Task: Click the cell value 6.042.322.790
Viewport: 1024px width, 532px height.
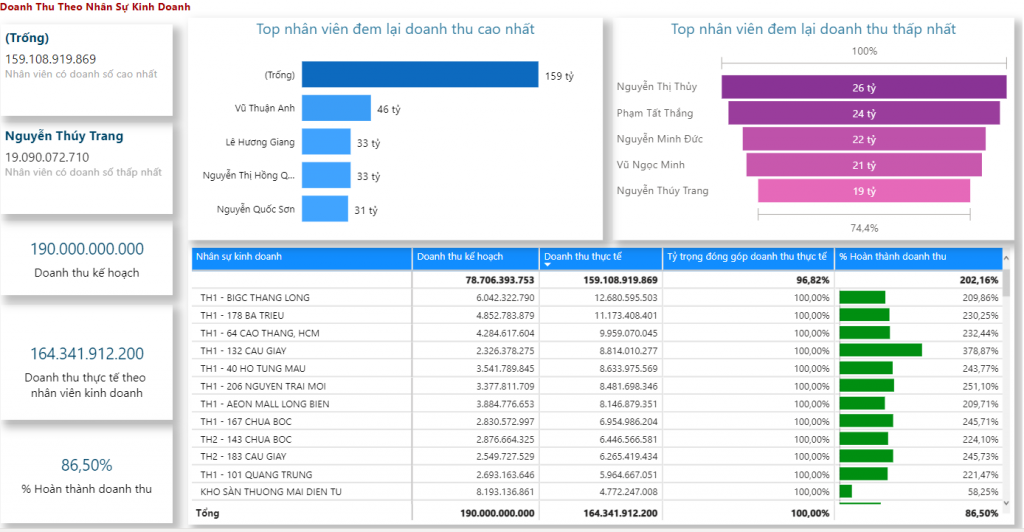Action: click(505, 298)
